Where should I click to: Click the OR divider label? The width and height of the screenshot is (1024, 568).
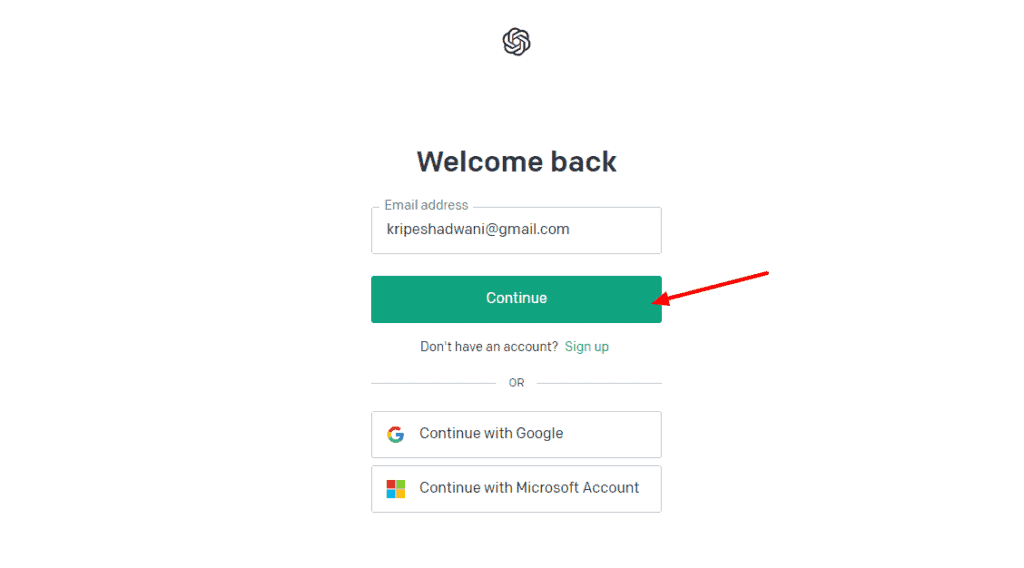tap(516, 383)
